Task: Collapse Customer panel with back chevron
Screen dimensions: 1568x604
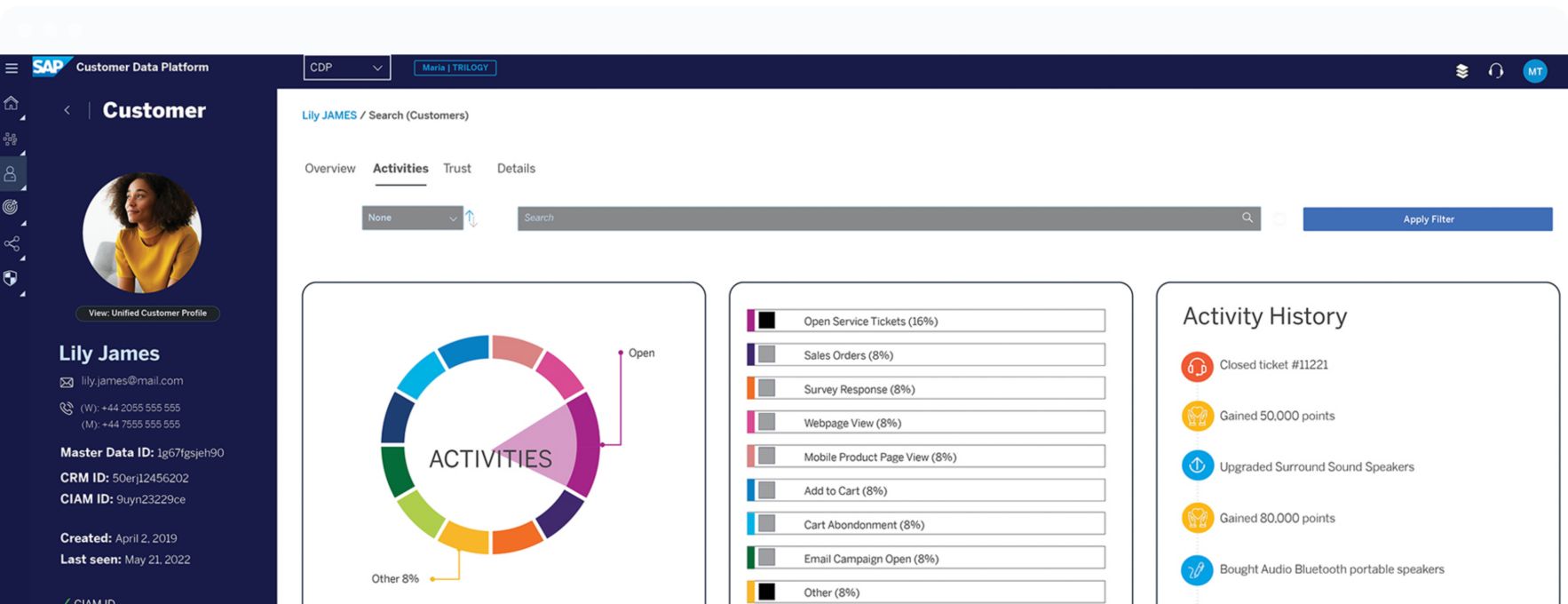Action: coord(67,110)
